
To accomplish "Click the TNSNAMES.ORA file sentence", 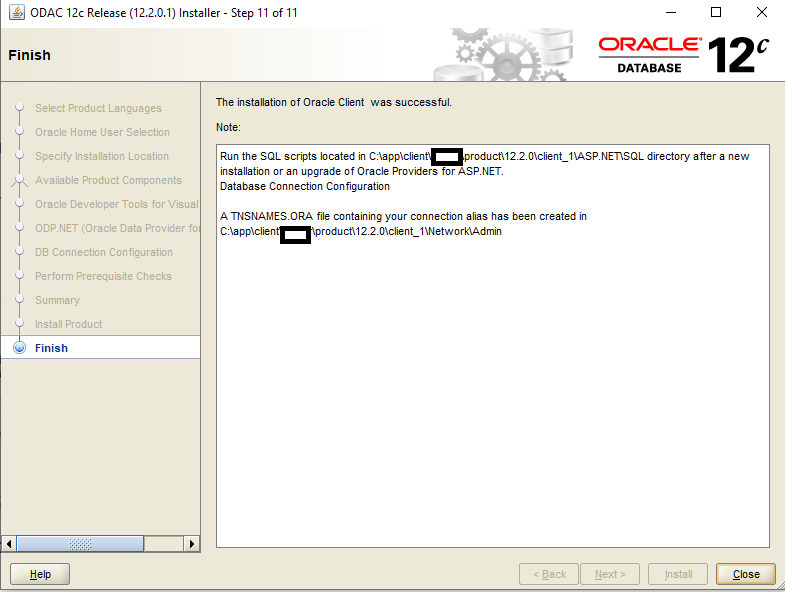I will (403, 216).
